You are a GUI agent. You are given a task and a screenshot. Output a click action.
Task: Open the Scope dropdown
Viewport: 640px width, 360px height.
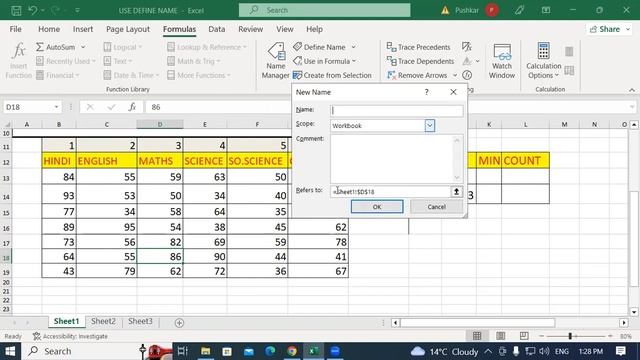[430, 125]
